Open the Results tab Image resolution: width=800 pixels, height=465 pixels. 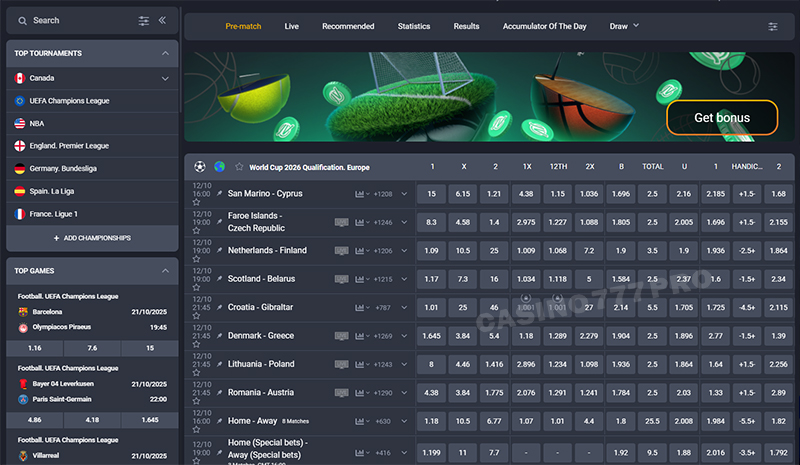(466, 26)
